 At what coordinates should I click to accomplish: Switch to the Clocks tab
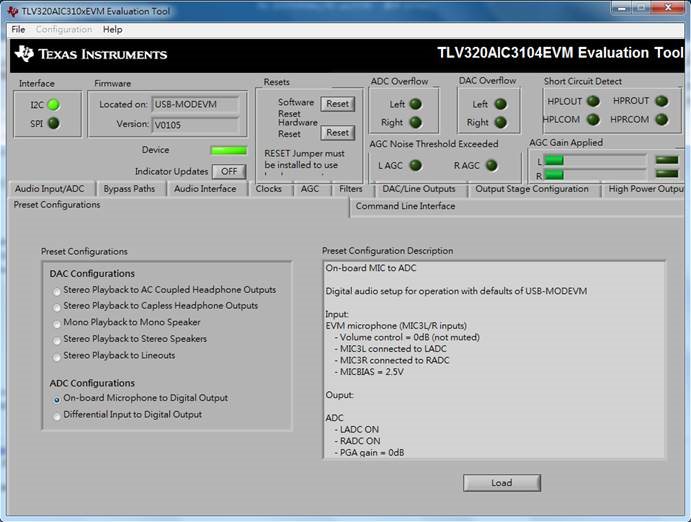(x=269, y=189)
